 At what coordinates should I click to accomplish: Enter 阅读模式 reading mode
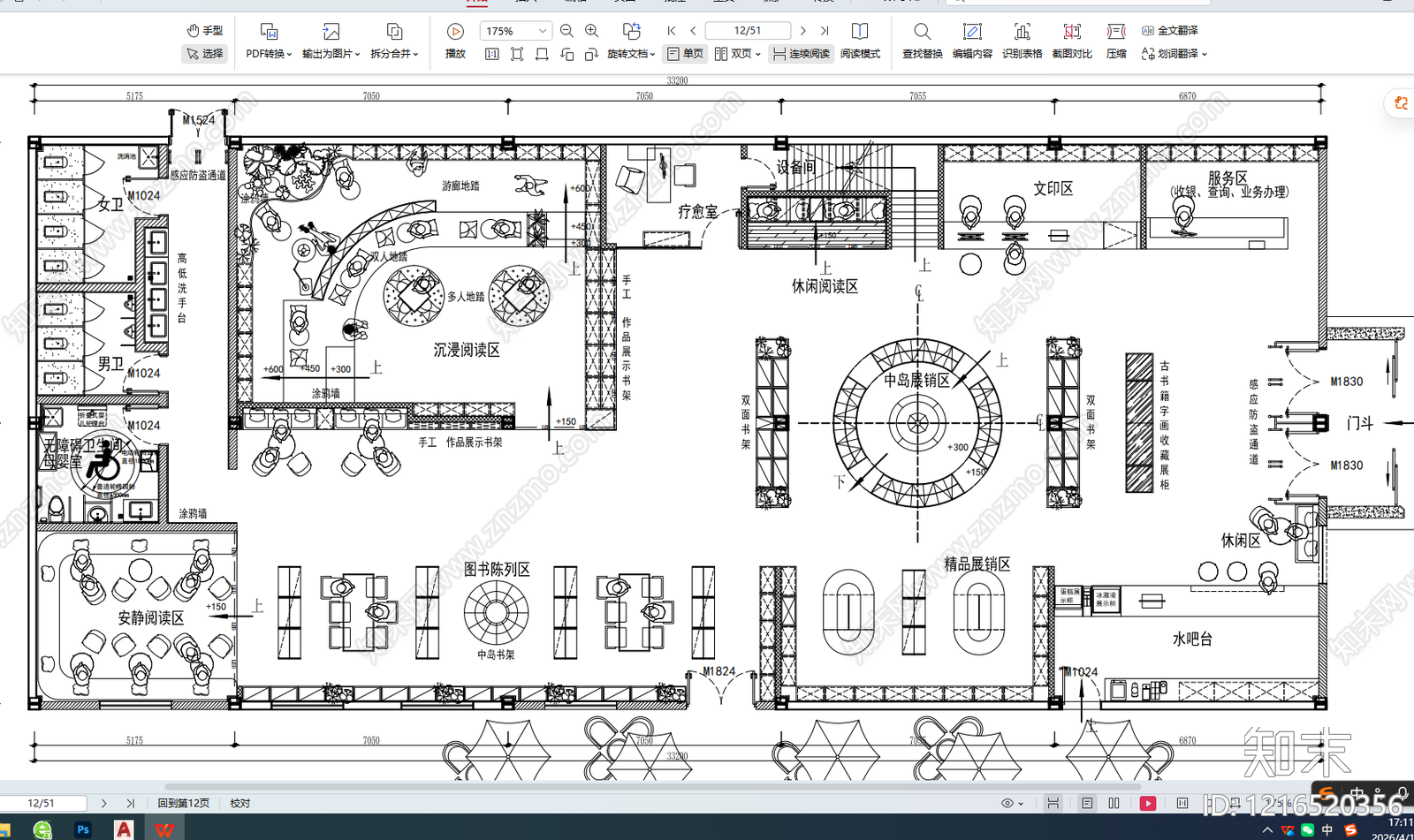pos(859,41)
